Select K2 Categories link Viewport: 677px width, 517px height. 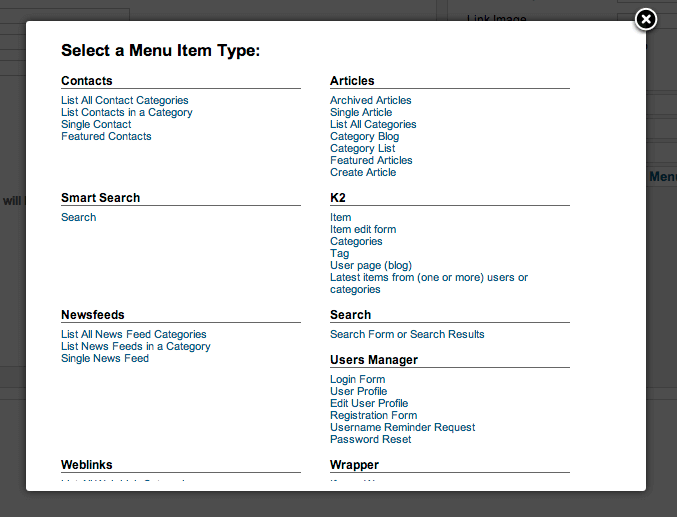[356, 241]
